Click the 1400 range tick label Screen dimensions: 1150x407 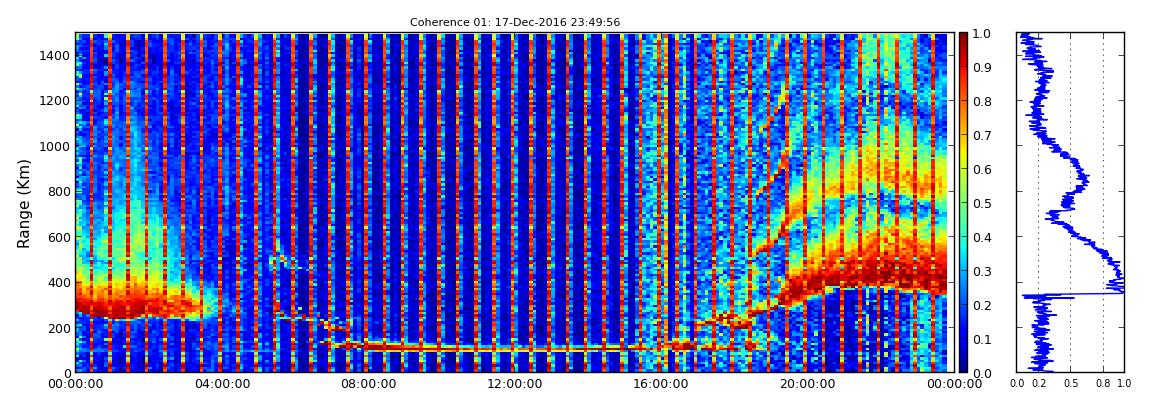[56, 55]
